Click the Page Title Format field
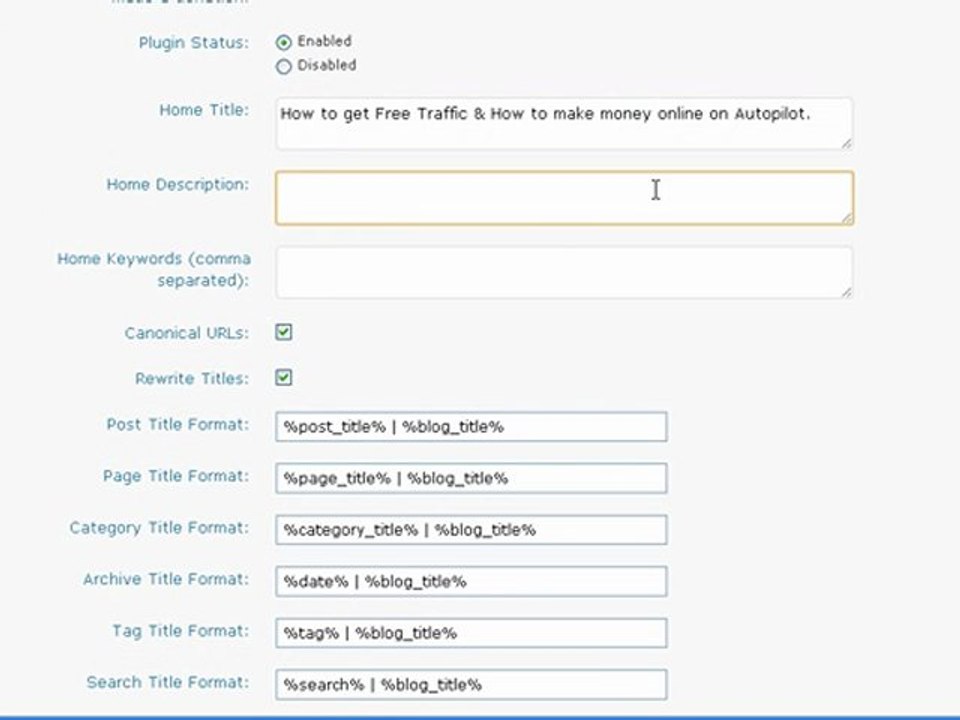This screenshot has height=720, width=960. [x=471, y=478]
